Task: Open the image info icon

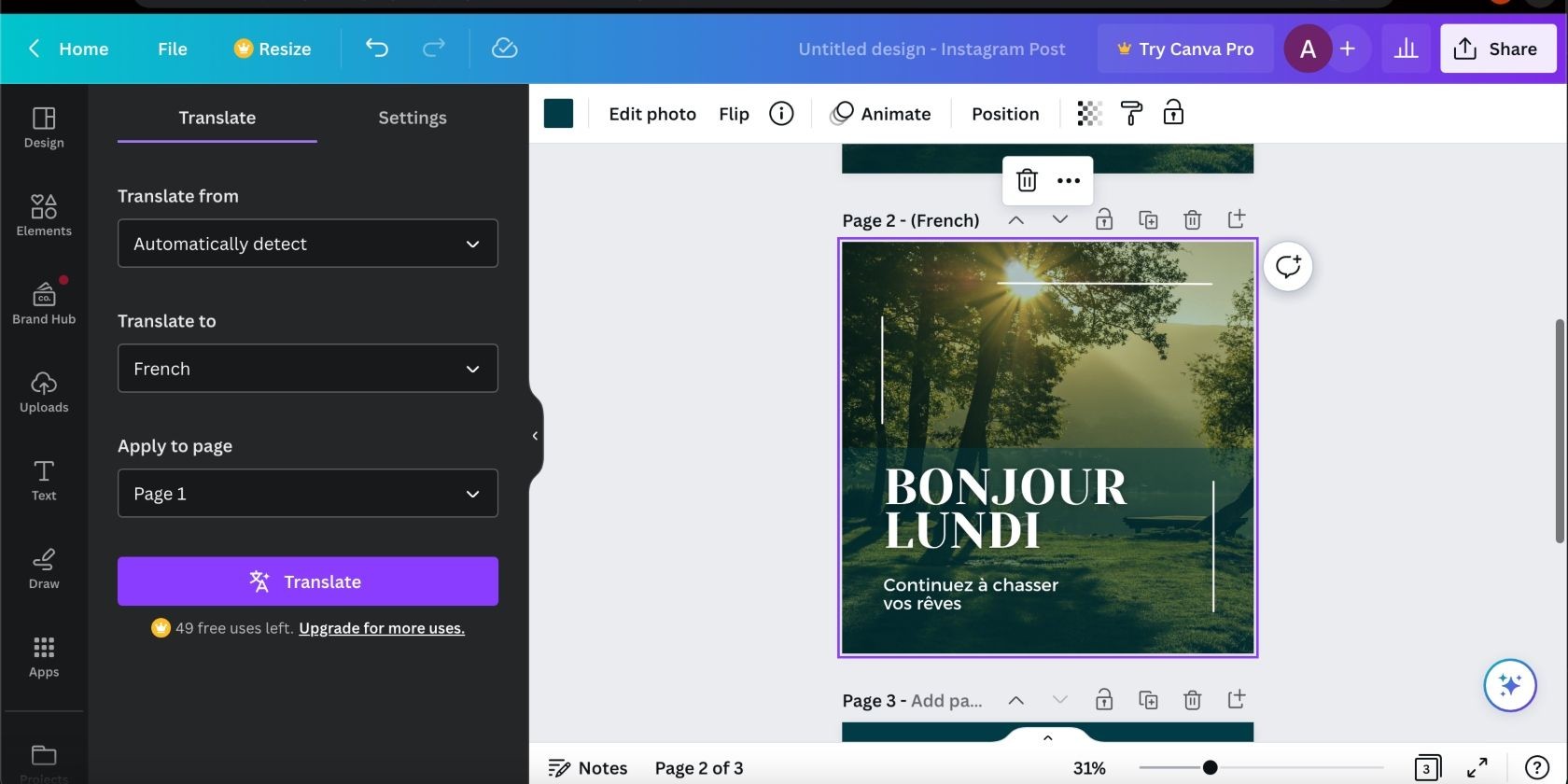Action: tap(781, 114)
